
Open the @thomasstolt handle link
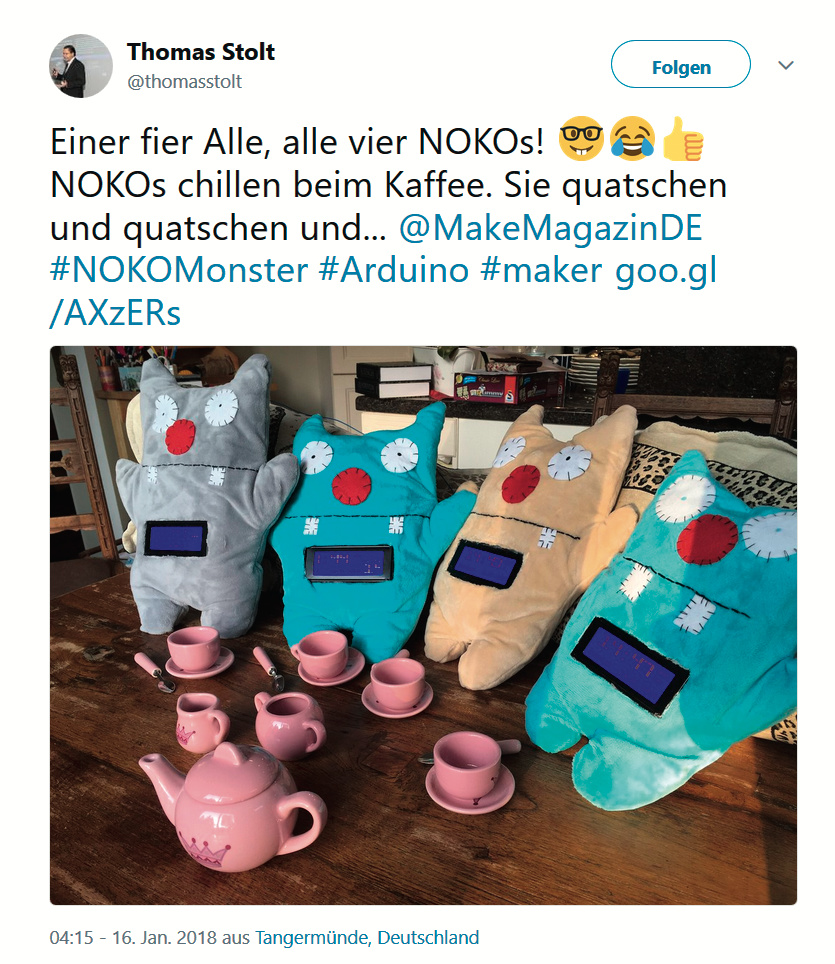pyautogui.click(x=184, y=82)
